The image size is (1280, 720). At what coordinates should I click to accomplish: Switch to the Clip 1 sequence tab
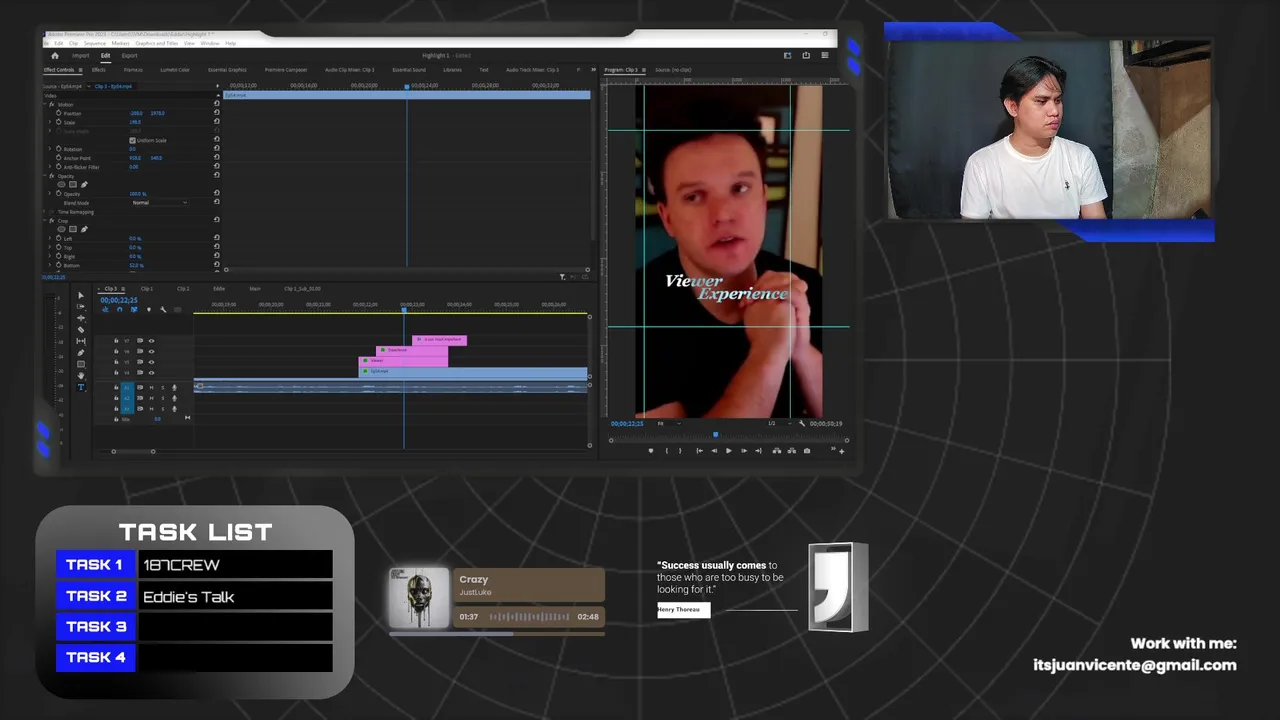[x=147, y=289]
